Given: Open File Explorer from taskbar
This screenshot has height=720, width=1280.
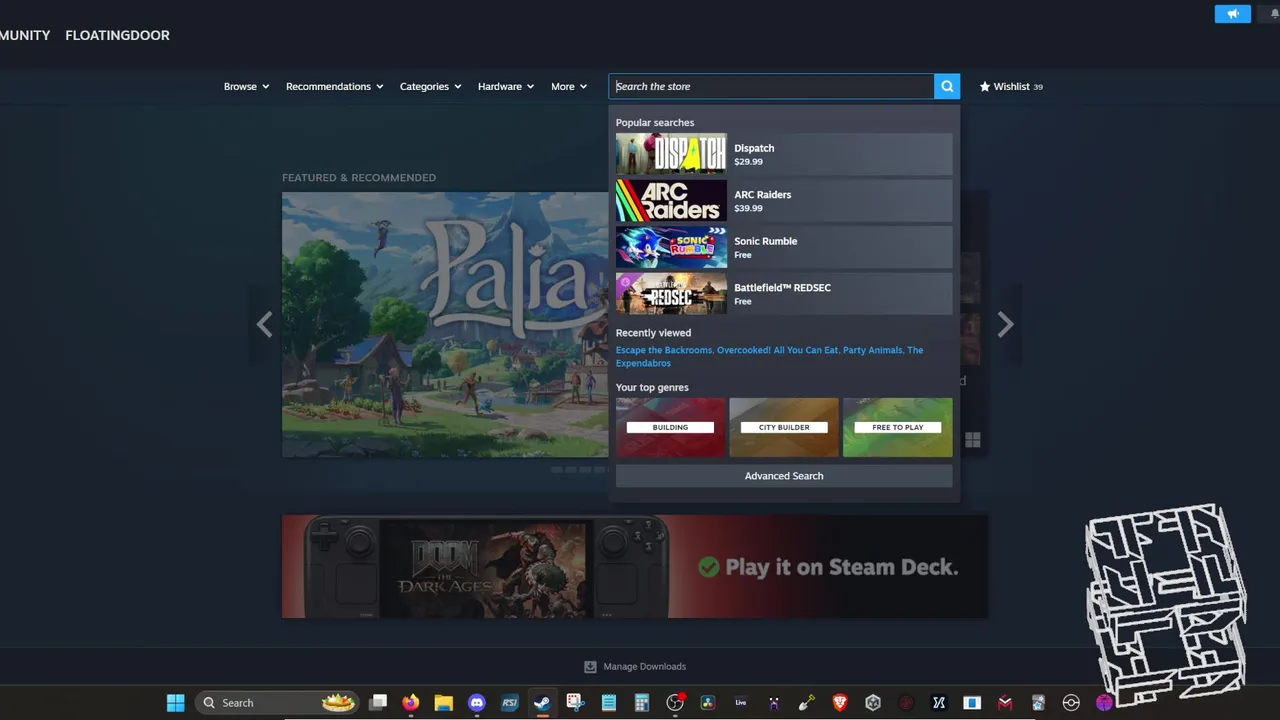Looking at the screenshot, I should [444, 703].
